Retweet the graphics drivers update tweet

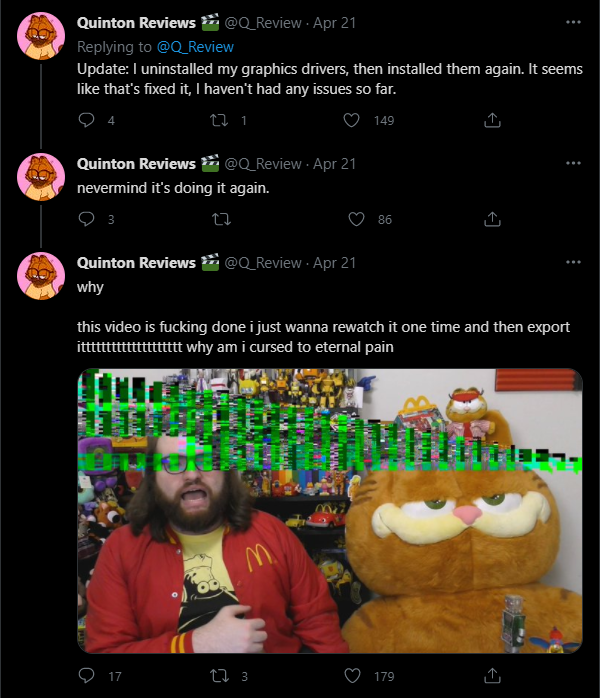[x=219, y=120]
